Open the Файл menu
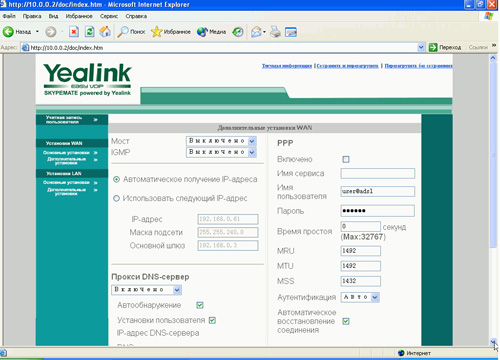Image resolution: width=500 pixels, height=360 pixels. [x=9, y=16]
